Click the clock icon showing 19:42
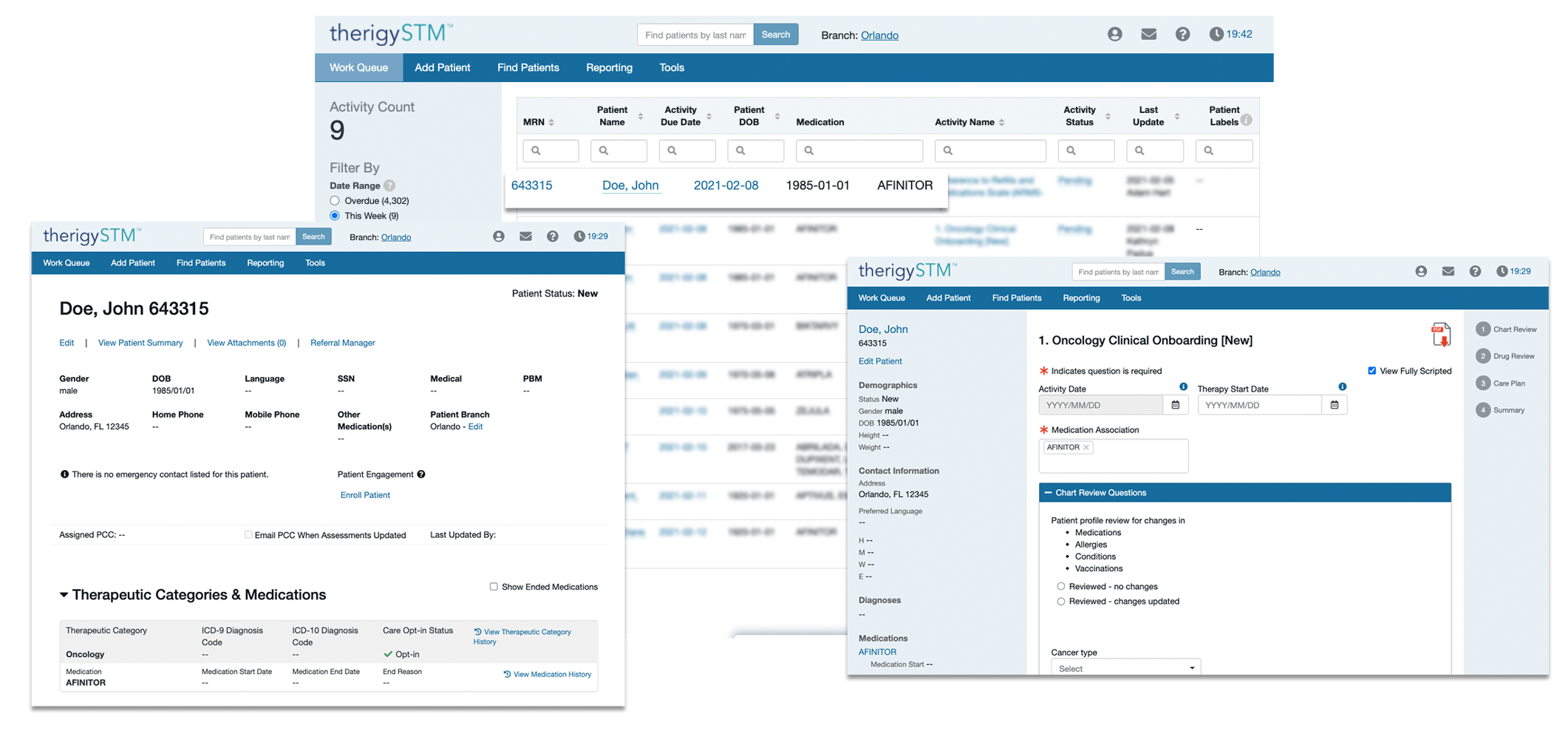The width and height of the screenshot is (1568, 739). (1219, 33)
